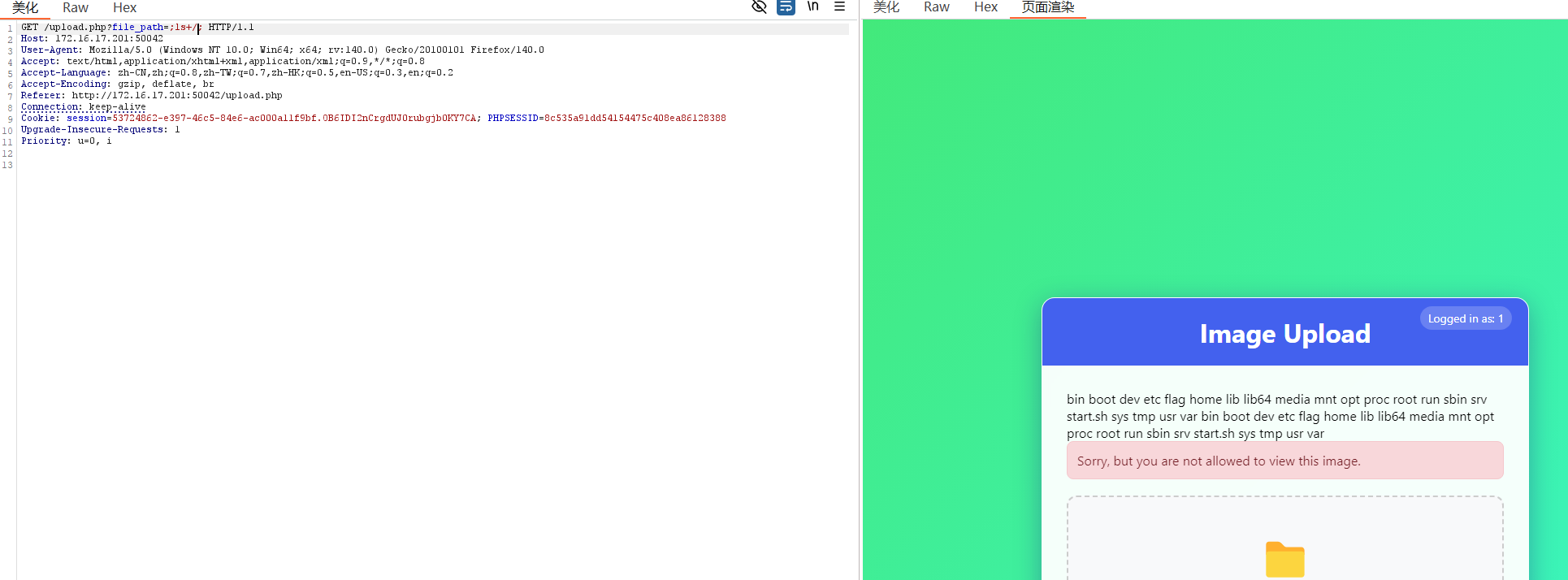Click line number 13 in the gutter
The width and height of the screenshot is (1568, 580).
coord(7,166)
